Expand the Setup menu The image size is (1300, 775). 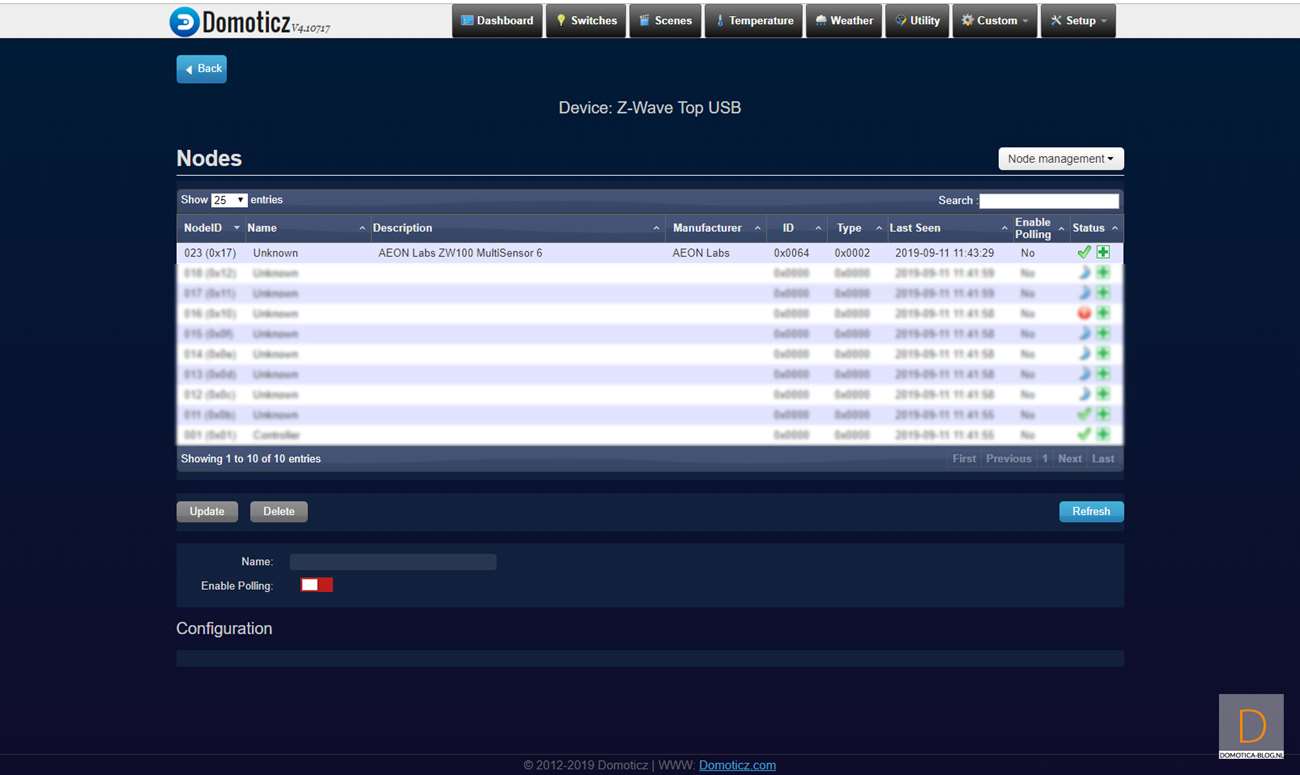click(x=1078, y=21)
